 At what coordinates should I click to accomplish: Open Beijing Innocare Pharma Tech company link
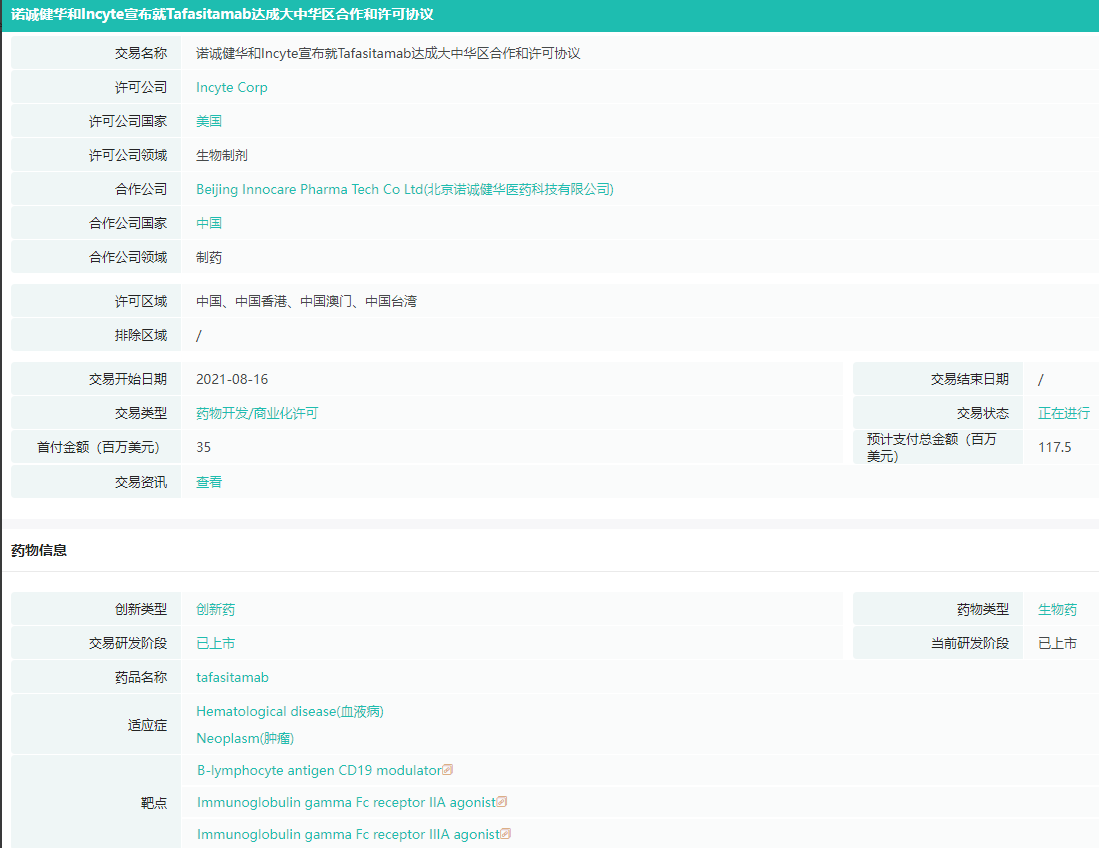tap(404, 189)
